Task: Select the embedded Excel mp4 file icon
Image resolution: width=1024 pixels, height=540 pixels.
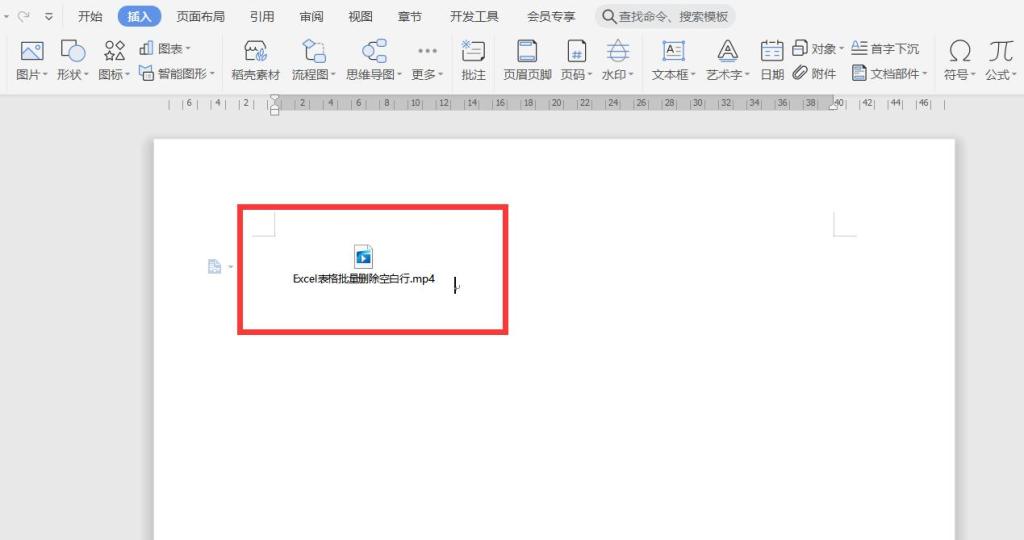Action: pyautogui.click(x=363, y=257)
